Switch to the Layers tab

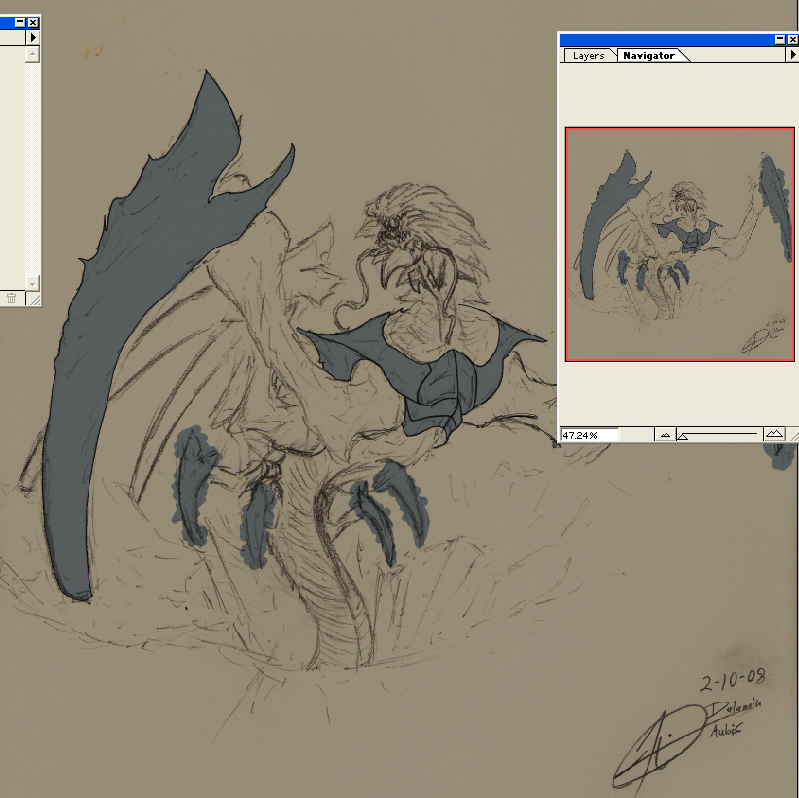click(588, 56)
